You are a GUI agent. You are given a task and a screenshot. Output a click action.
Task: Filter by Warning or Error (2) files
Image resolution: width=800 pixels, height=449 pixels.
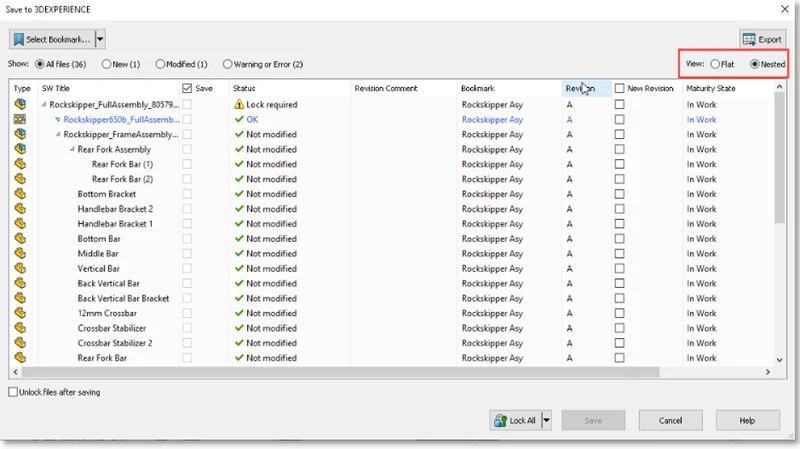(x=228, y=64)
